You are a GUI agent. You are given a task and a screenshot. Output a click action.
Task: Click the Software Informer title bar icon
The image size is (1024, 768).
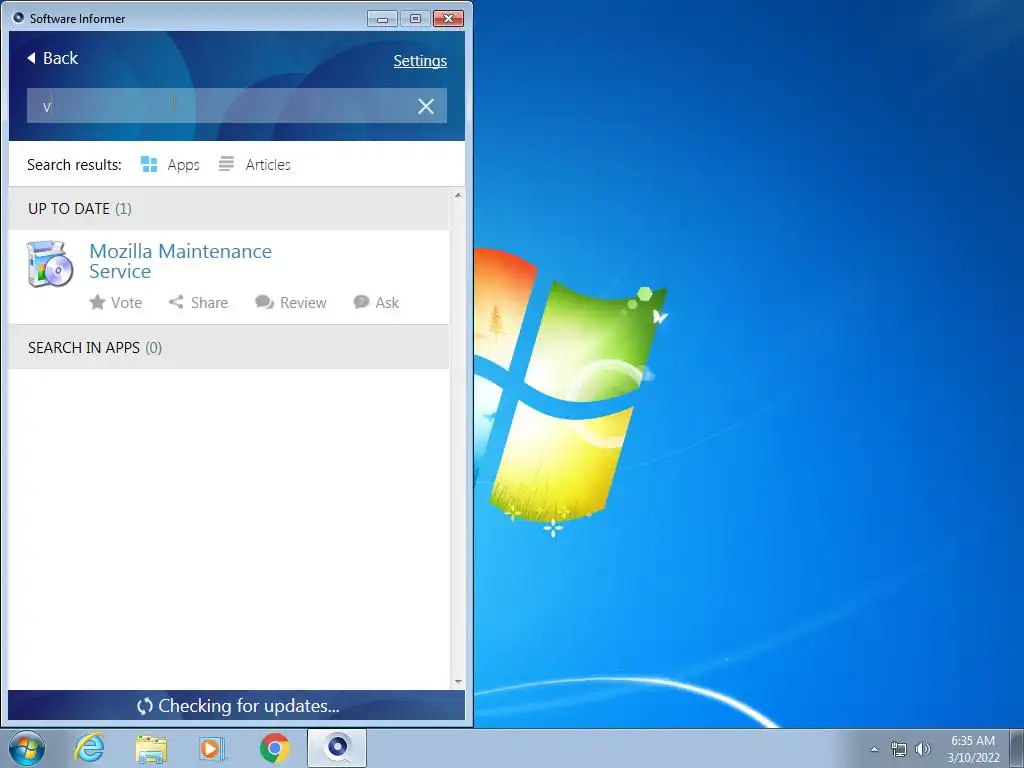(x=18, y=18)
